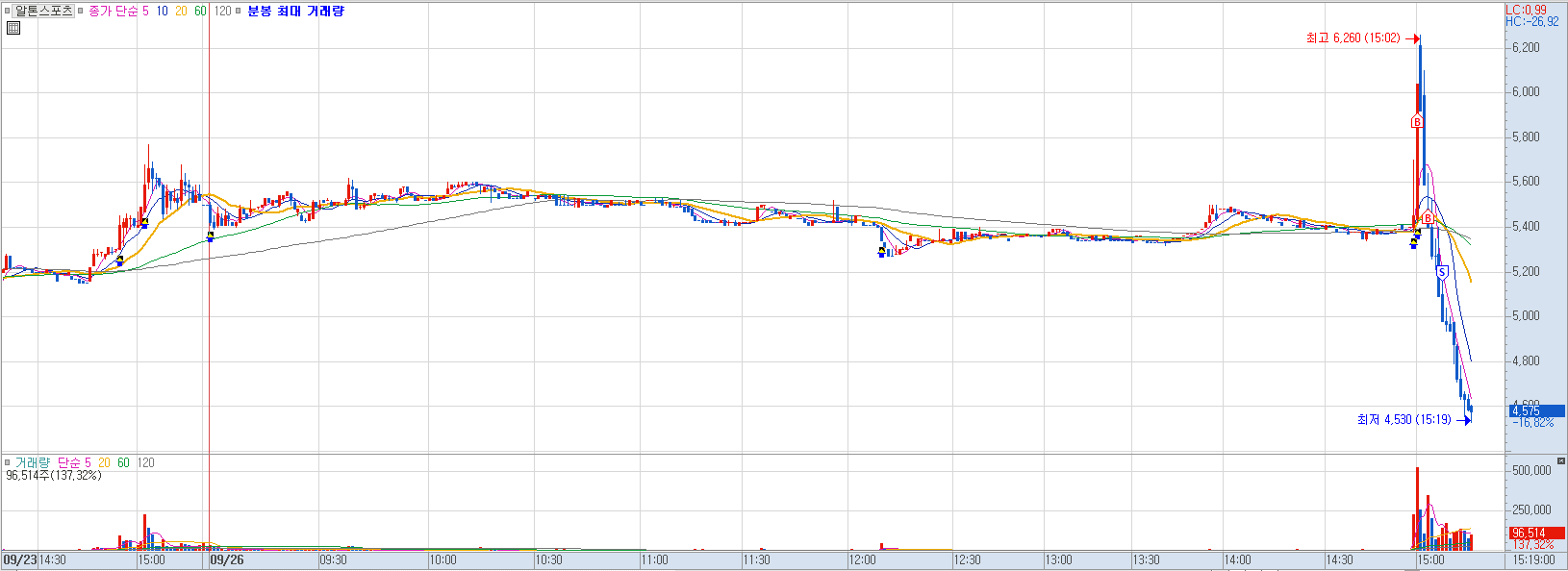Toggle the square handle before 알톤스포츠
This screenshot has width=1568, height=571.
(8, 12)
